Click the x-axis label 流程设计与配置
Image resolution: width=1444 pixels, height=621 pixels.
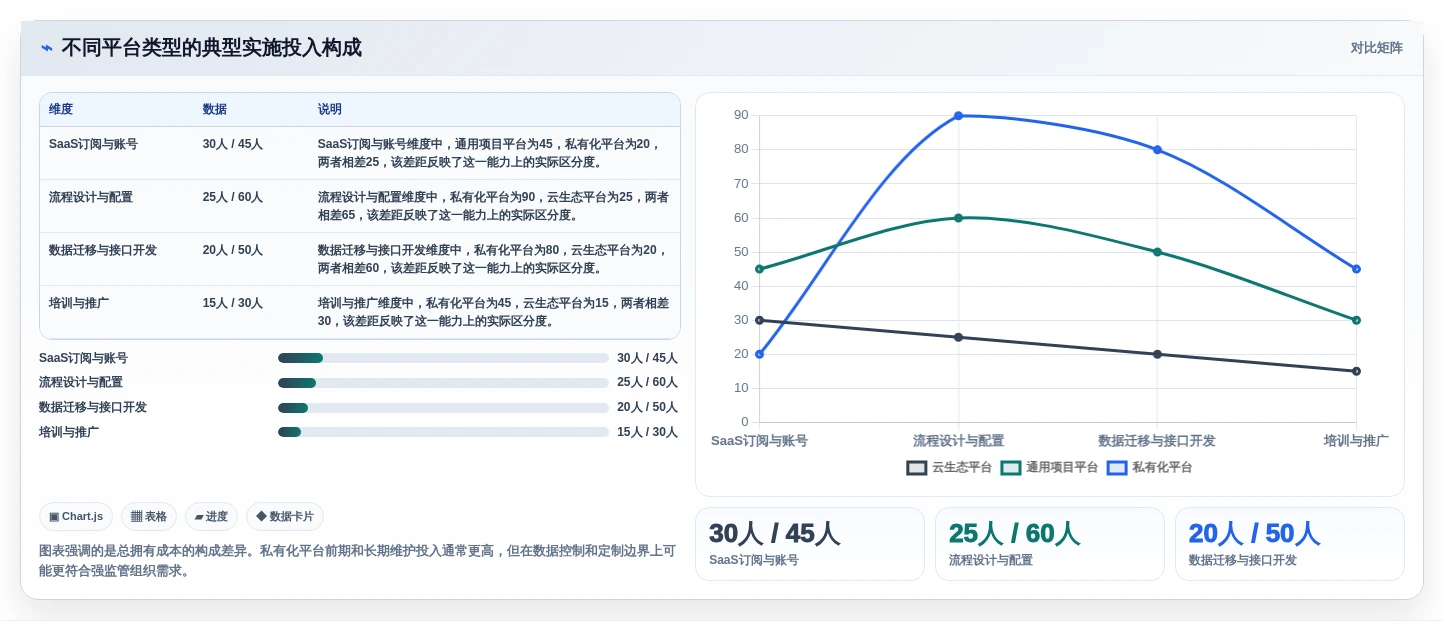click(958, 441)
